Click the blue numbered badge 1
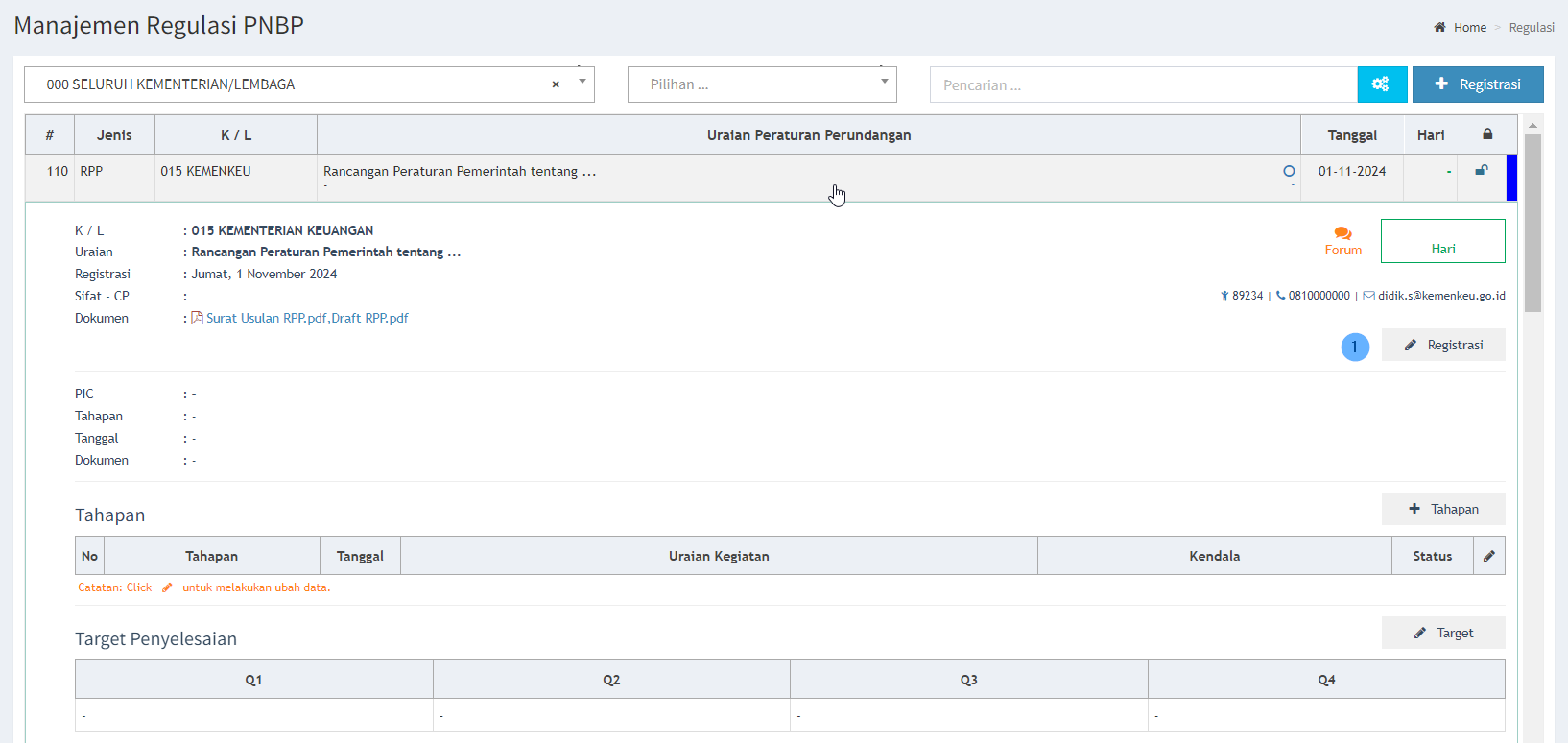The image size is (1568, 743). (1354, 347)
